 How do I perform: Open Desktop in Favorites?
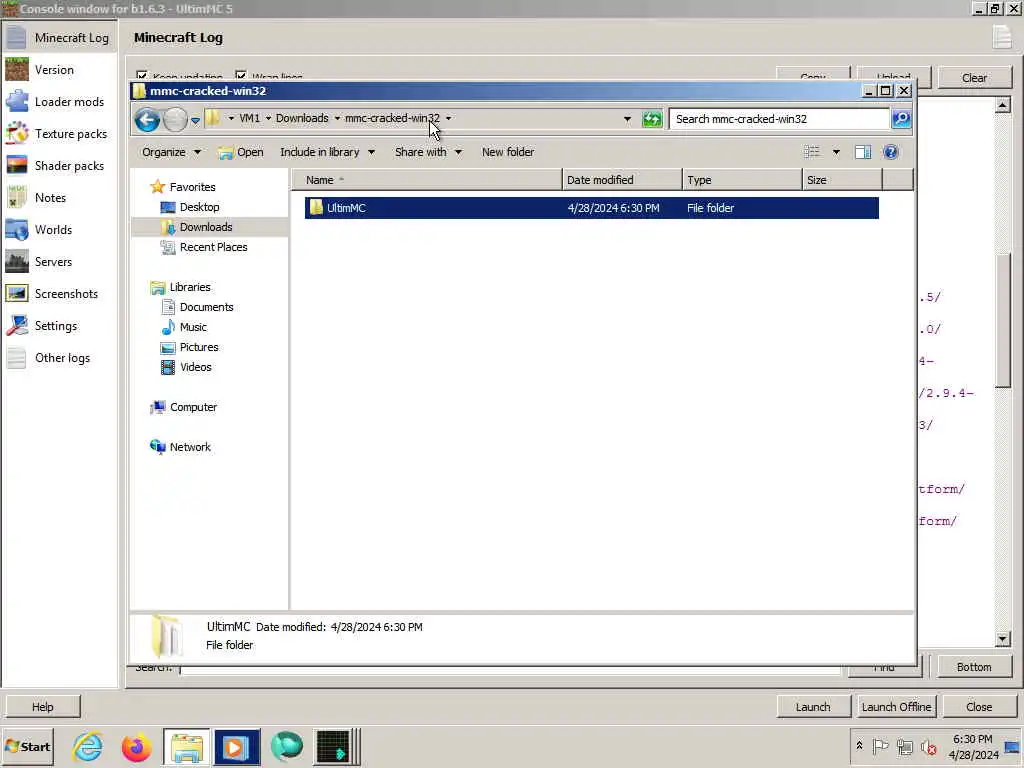(x=199, y=207)
